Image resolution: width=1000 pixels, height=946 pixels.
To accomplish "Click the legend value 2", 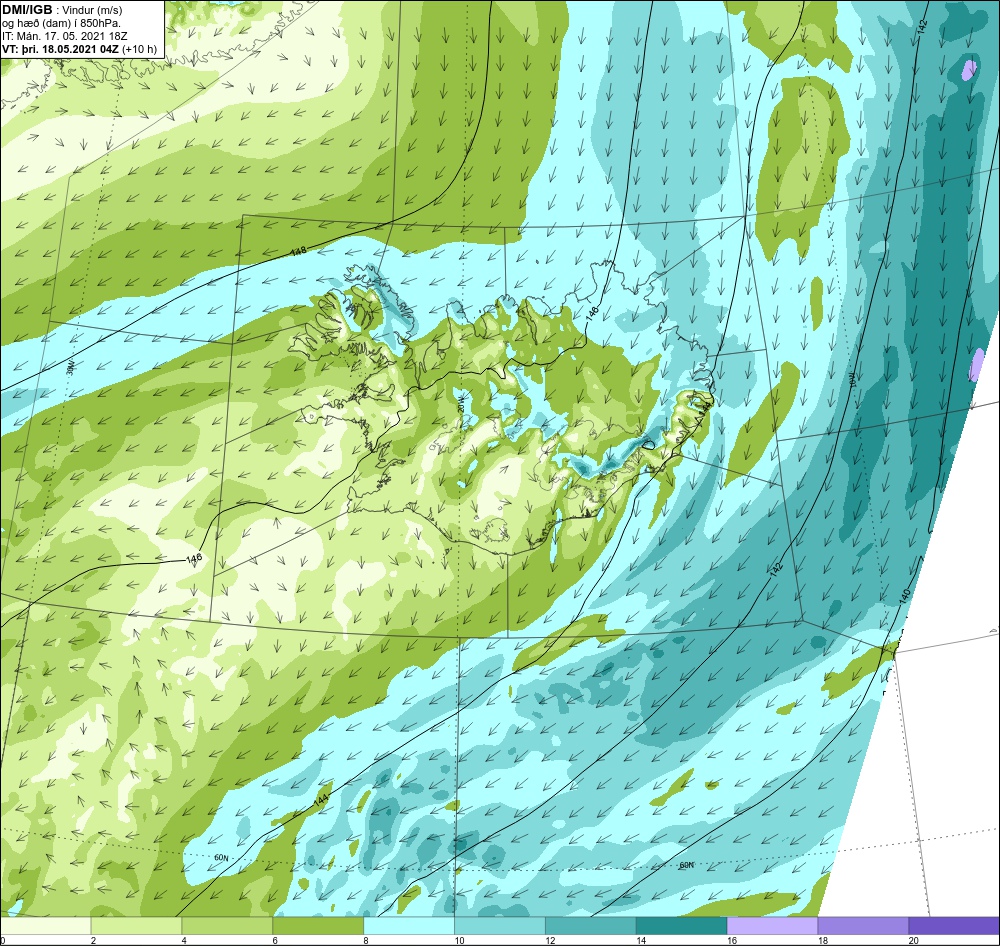I will click(94, 940).
